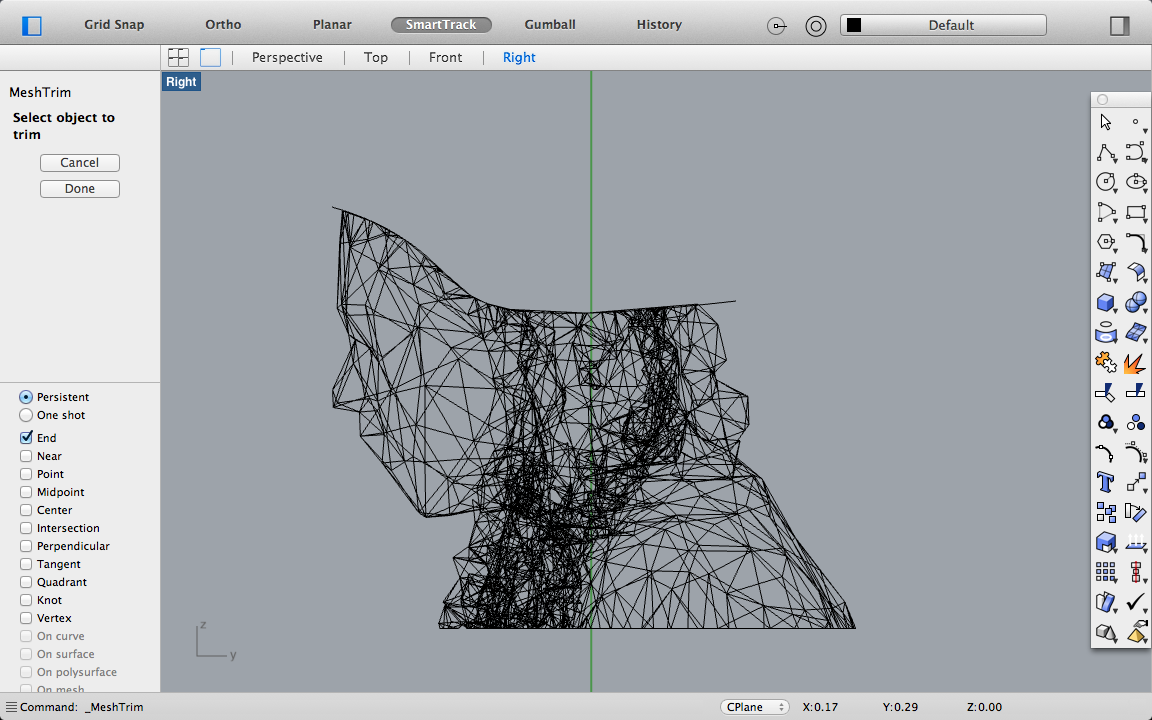Select the arrow selection tool

click(1106, 121)
